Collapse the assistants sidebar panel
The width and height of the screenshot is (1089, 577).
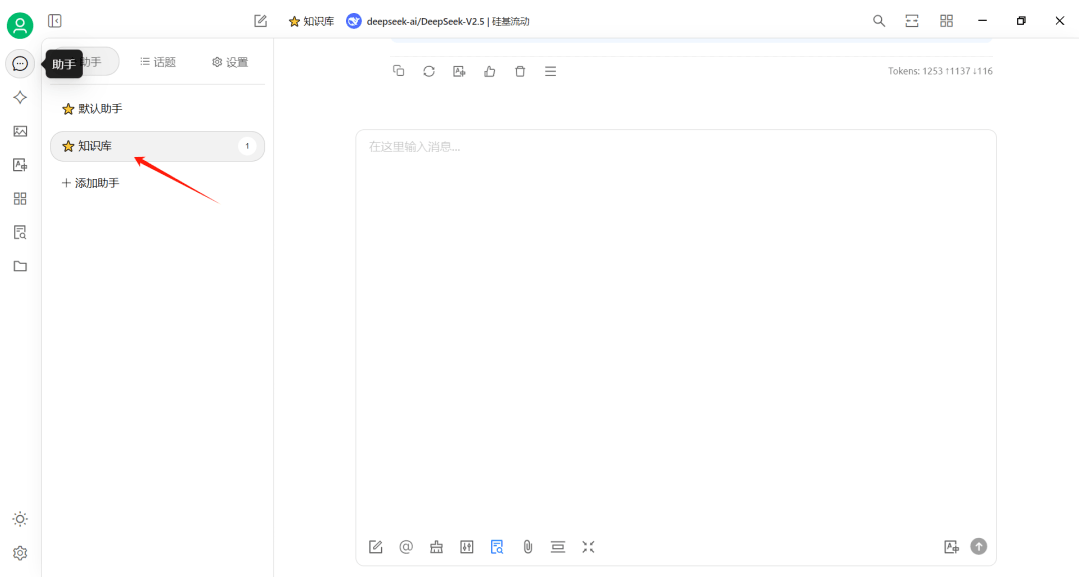click(55, 21)
